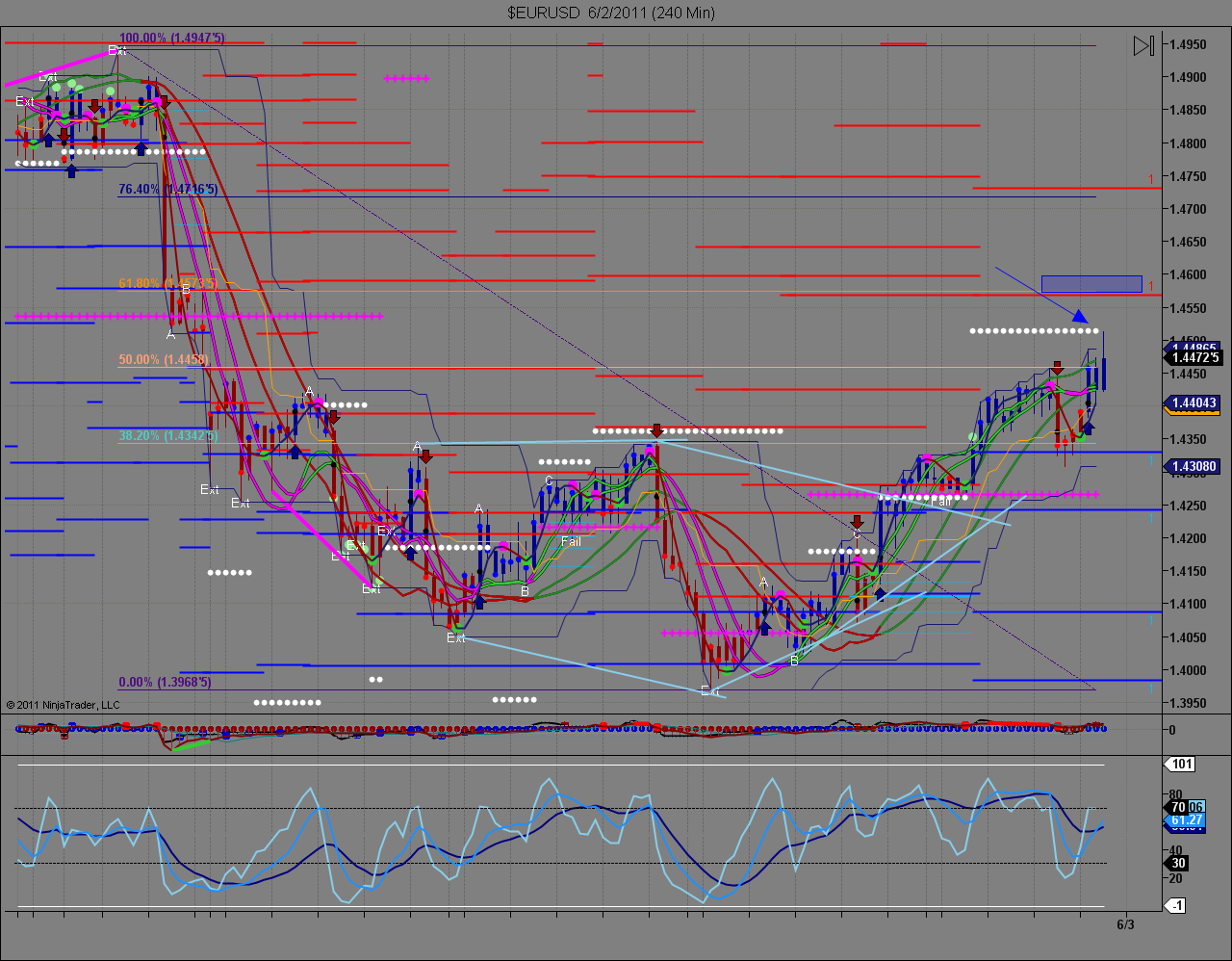Select the 1.4900 price axis label
Screen dimensions: 1232x961
click(x=1189, y=78)
